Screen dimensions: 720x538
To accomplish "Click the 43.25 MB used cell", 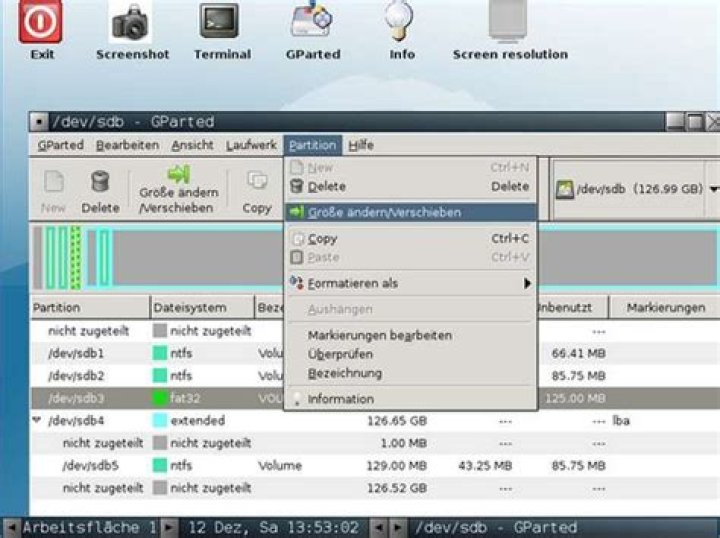I will 485,465.
